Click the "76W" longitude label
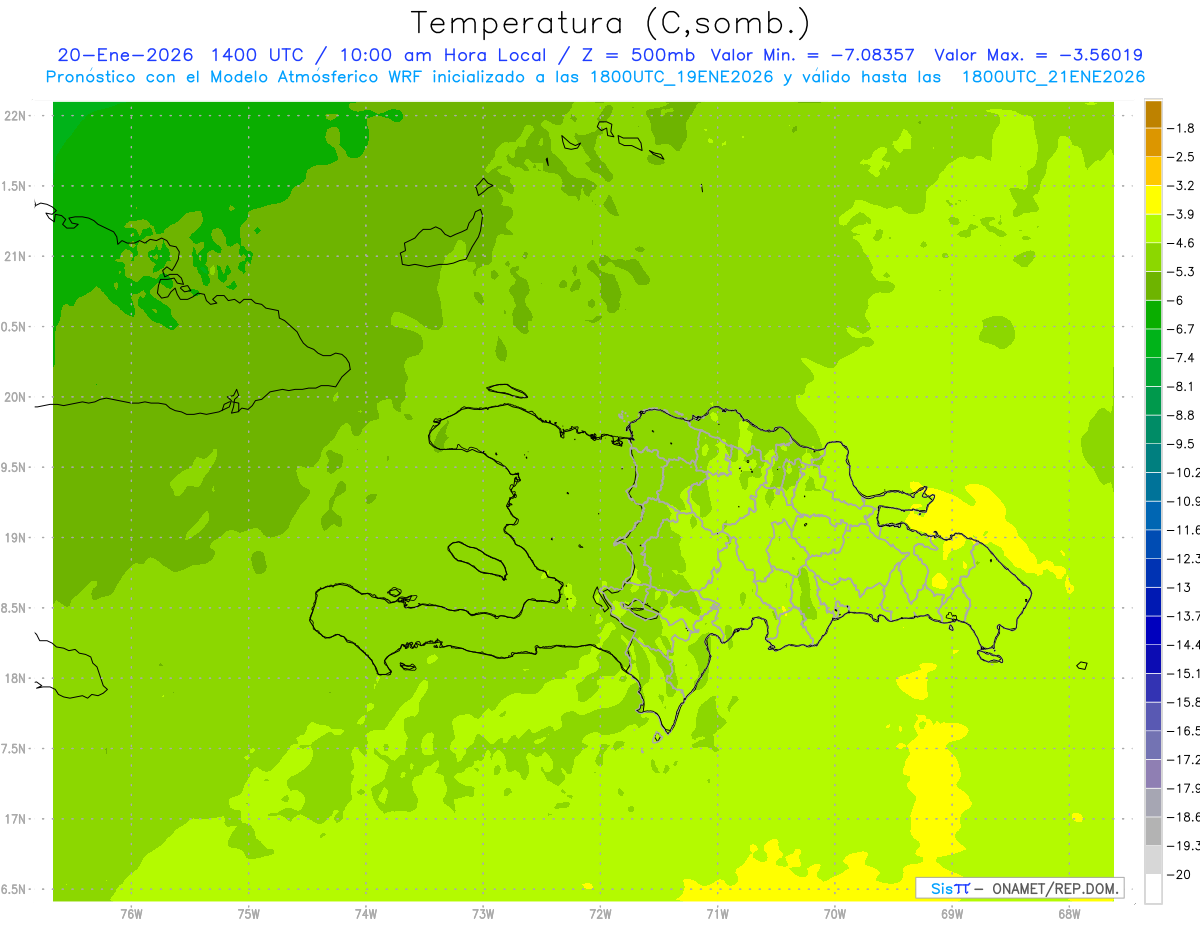The image size is (1200, 927). click(x=131, y=914)
